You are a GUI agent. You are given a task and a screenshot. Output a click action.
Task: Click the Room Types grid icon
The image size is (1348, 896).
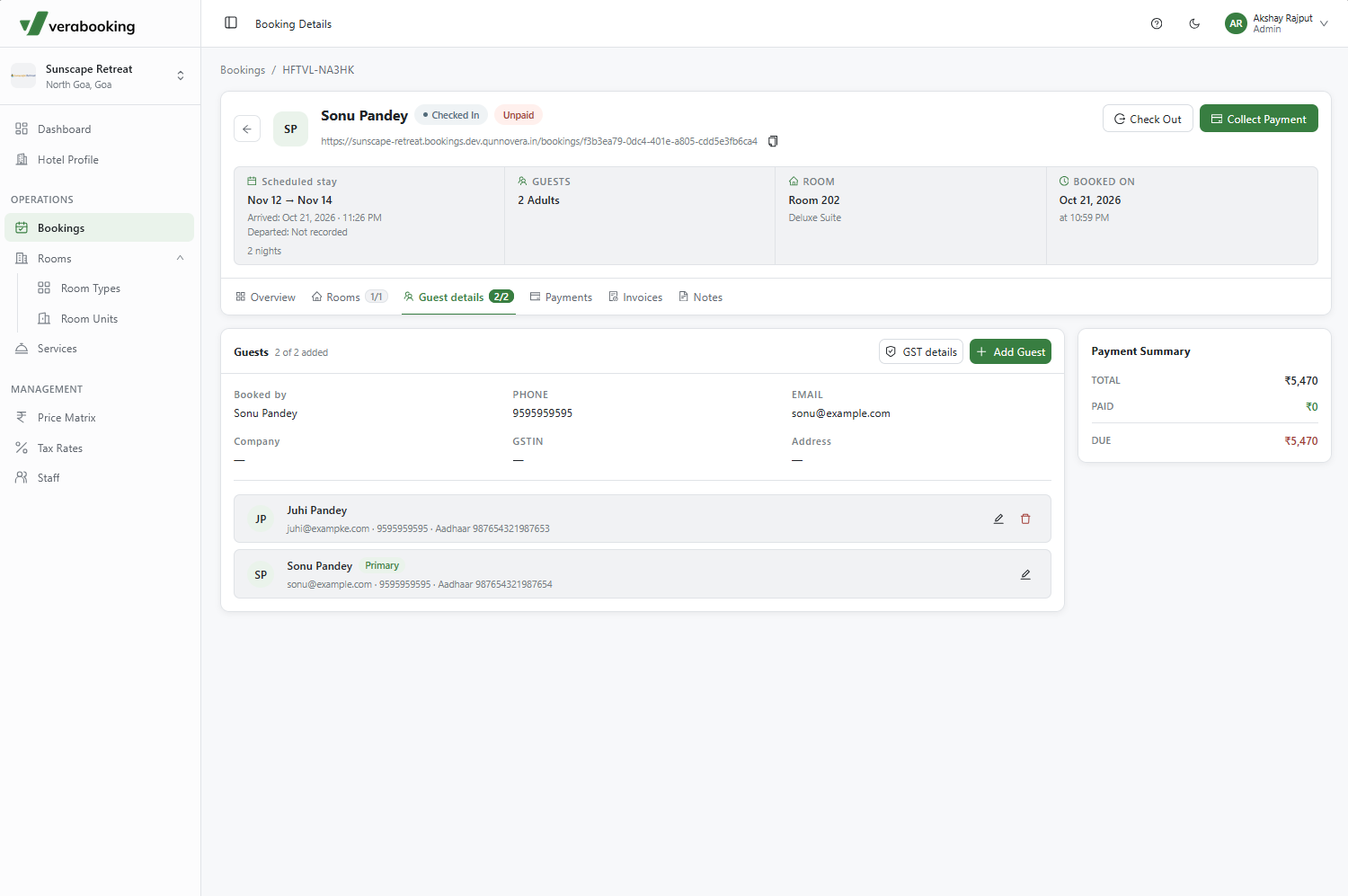[44, 288]
